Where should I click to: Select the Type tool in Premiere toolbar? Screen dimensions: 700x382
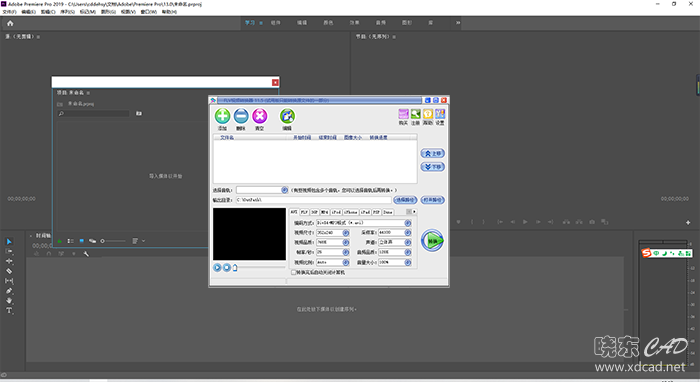[x=9, y=310]
